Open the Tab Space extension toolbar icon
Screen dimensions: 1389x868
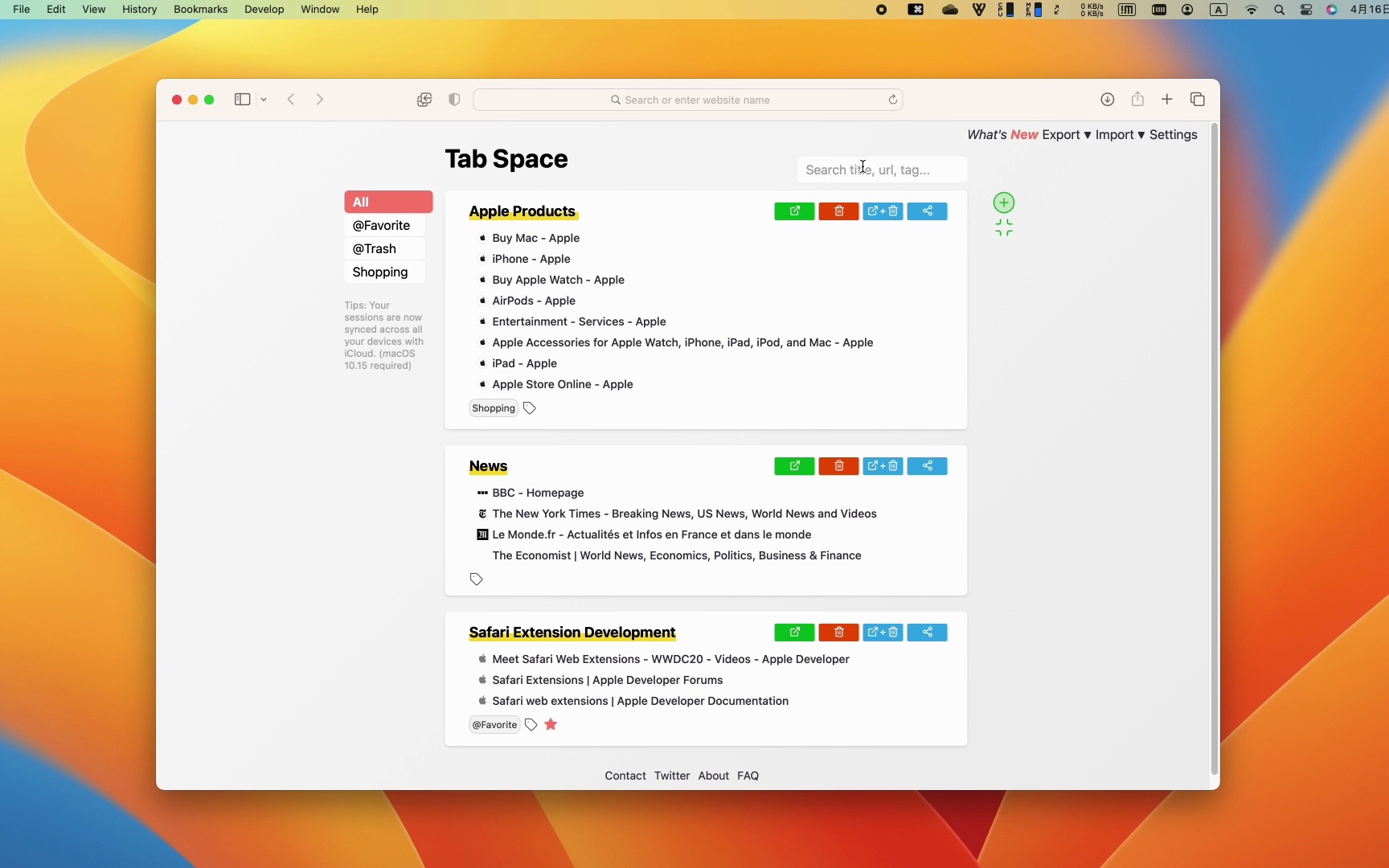coord(424,100)
